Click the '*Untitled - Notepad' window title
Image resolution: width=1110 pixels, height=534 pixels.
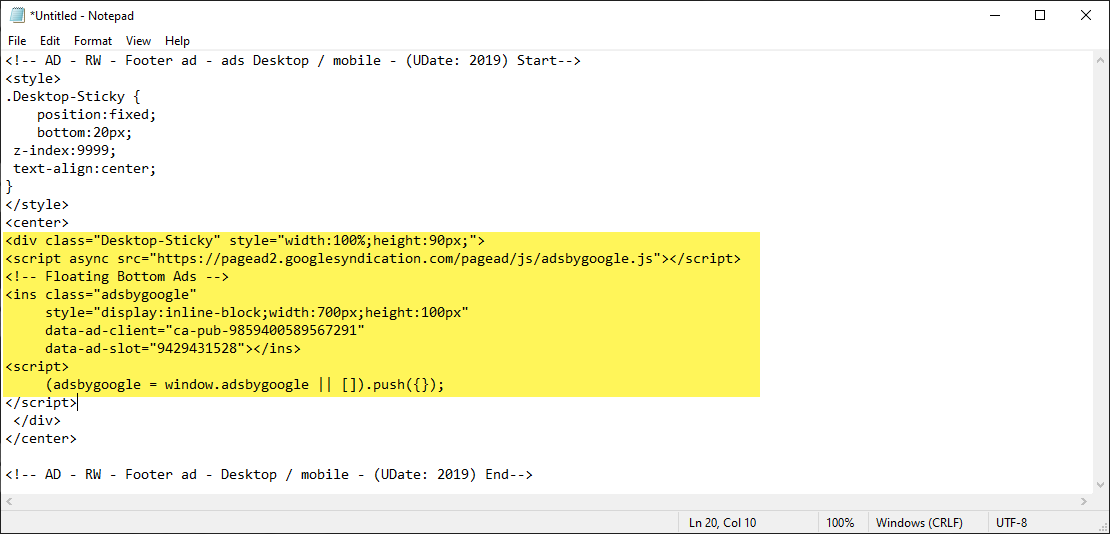coord(81,16)
